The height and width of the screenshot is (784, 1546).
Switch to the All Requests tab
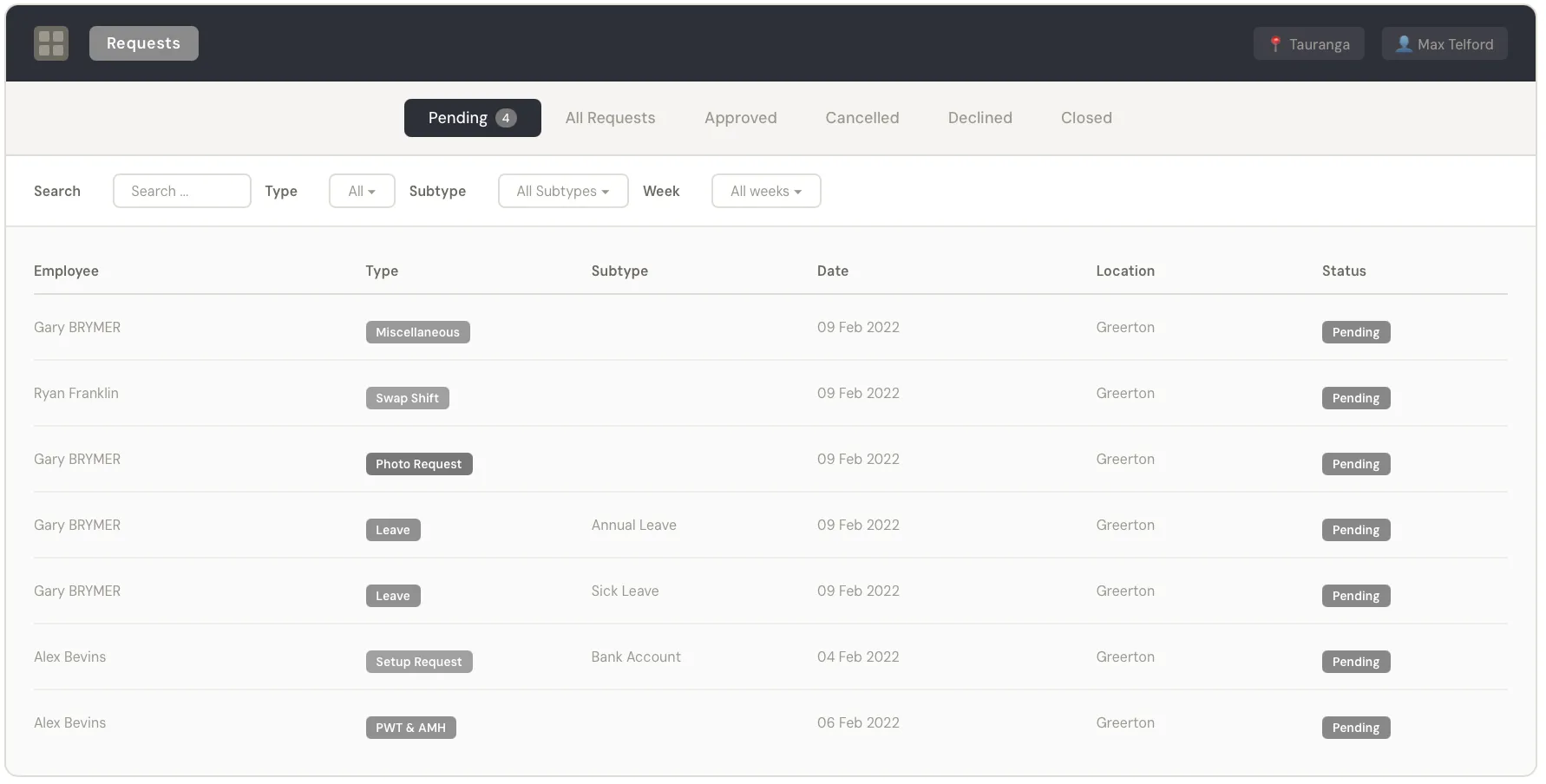click(x=611, y=118)
